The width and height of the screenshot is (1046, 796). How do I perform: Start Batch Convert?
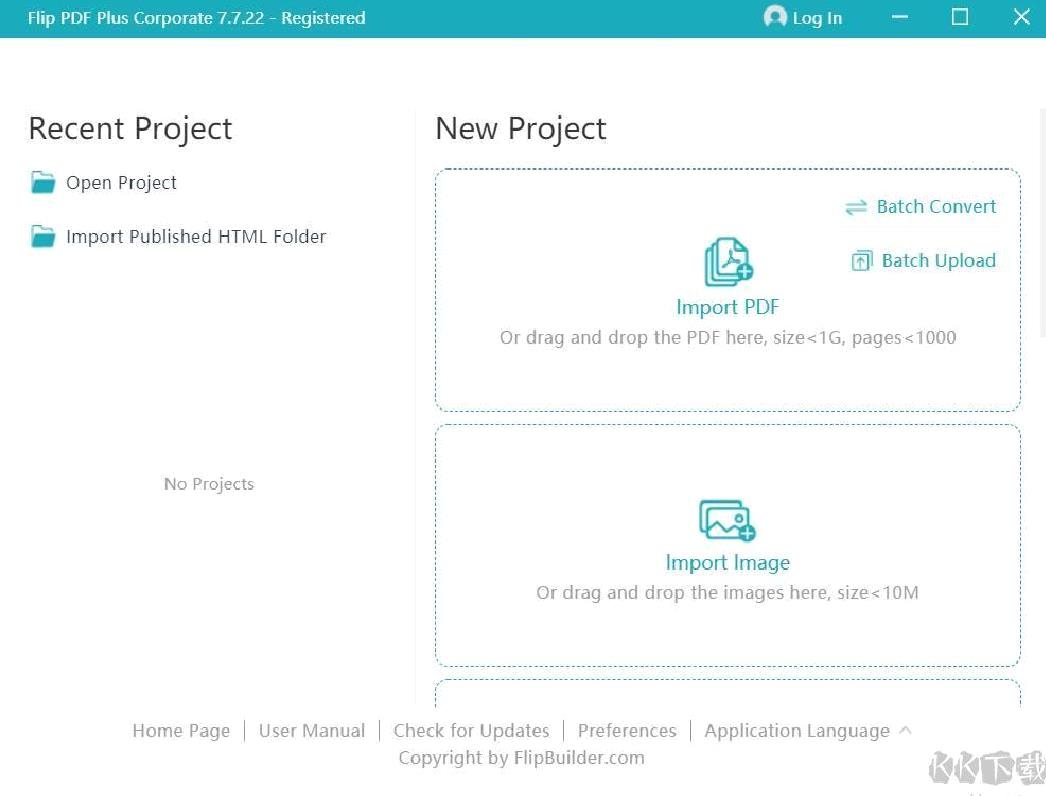coord(936,207)
